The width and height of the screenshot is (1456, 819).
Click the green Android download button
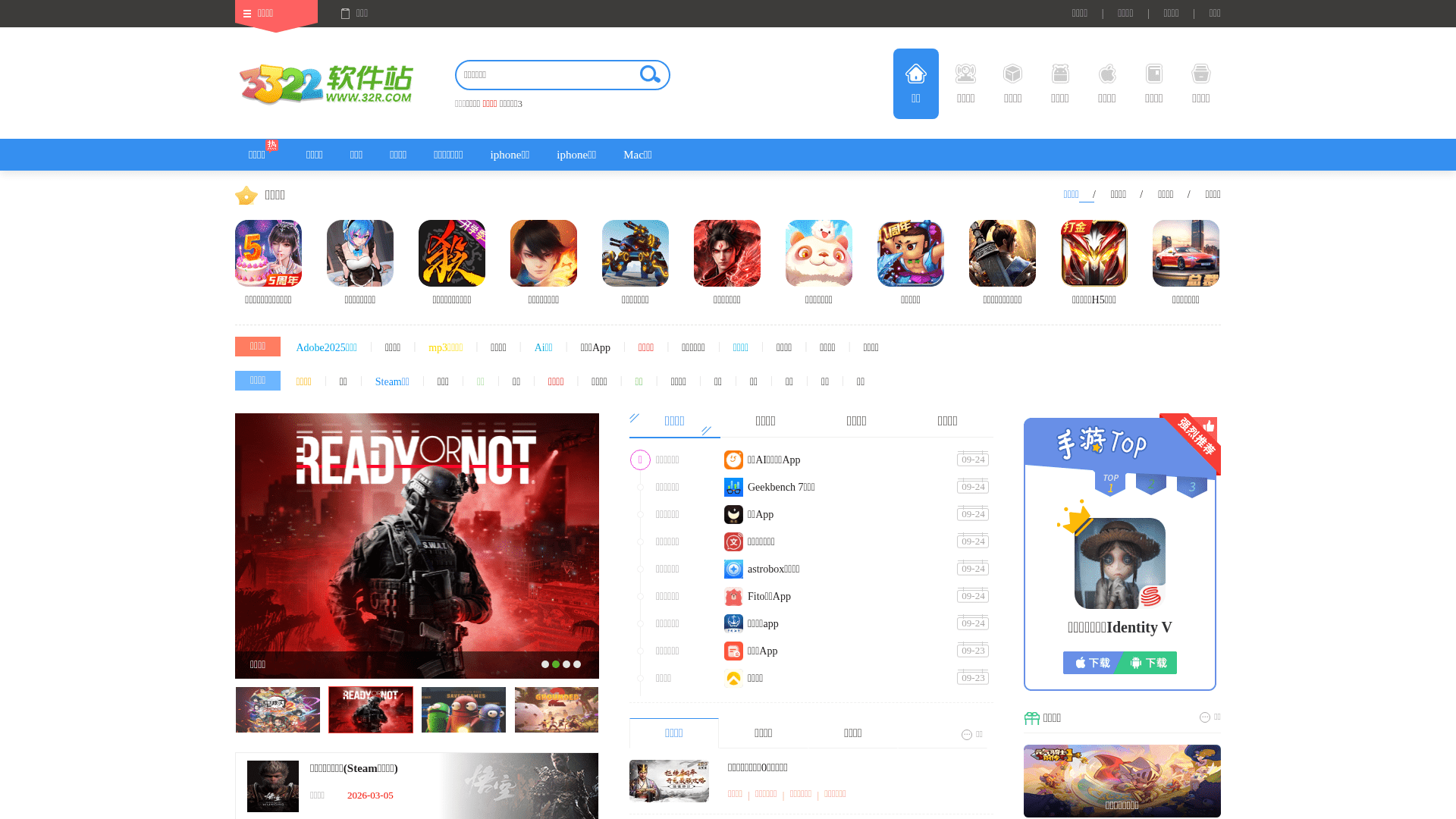pos(1148,663)
